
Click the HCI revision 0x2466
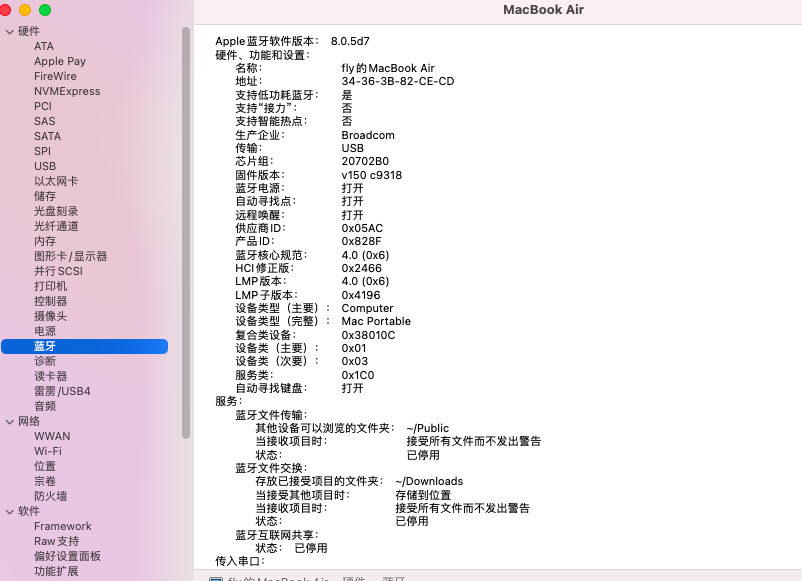tap(362, 268)
